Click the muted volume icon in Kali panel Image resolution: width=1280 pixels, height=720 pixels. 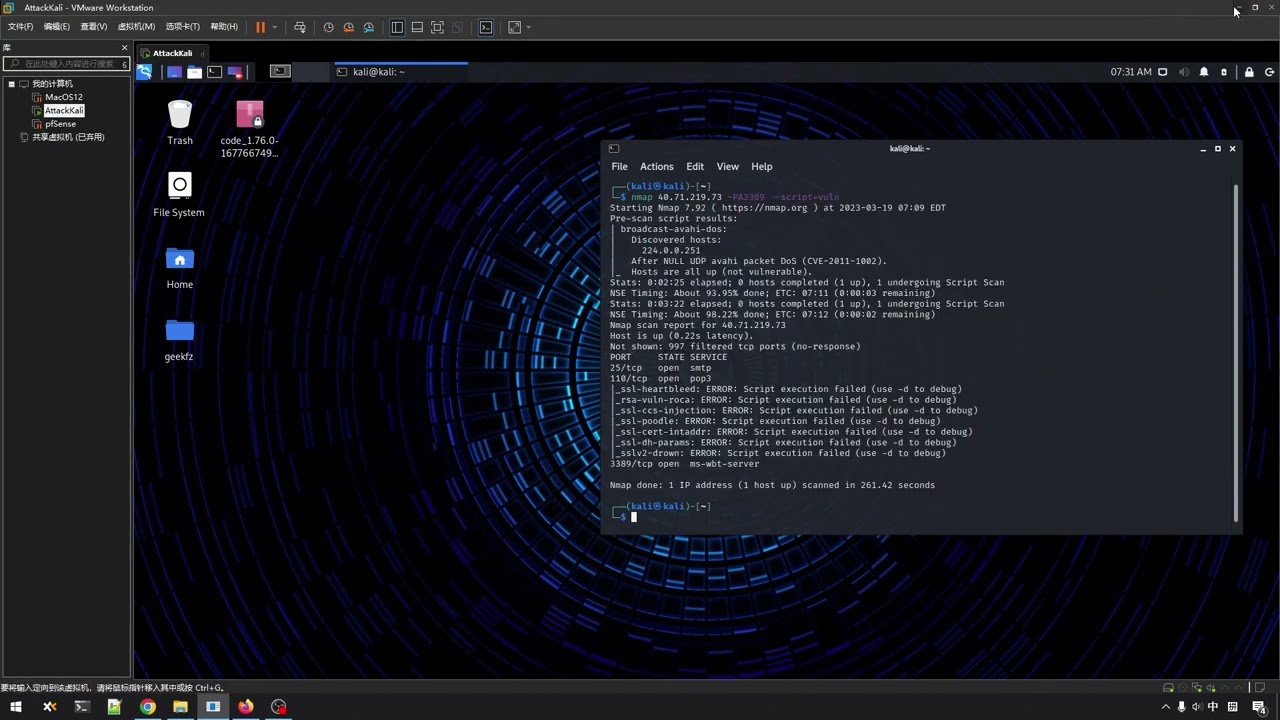click(1184, 72)
